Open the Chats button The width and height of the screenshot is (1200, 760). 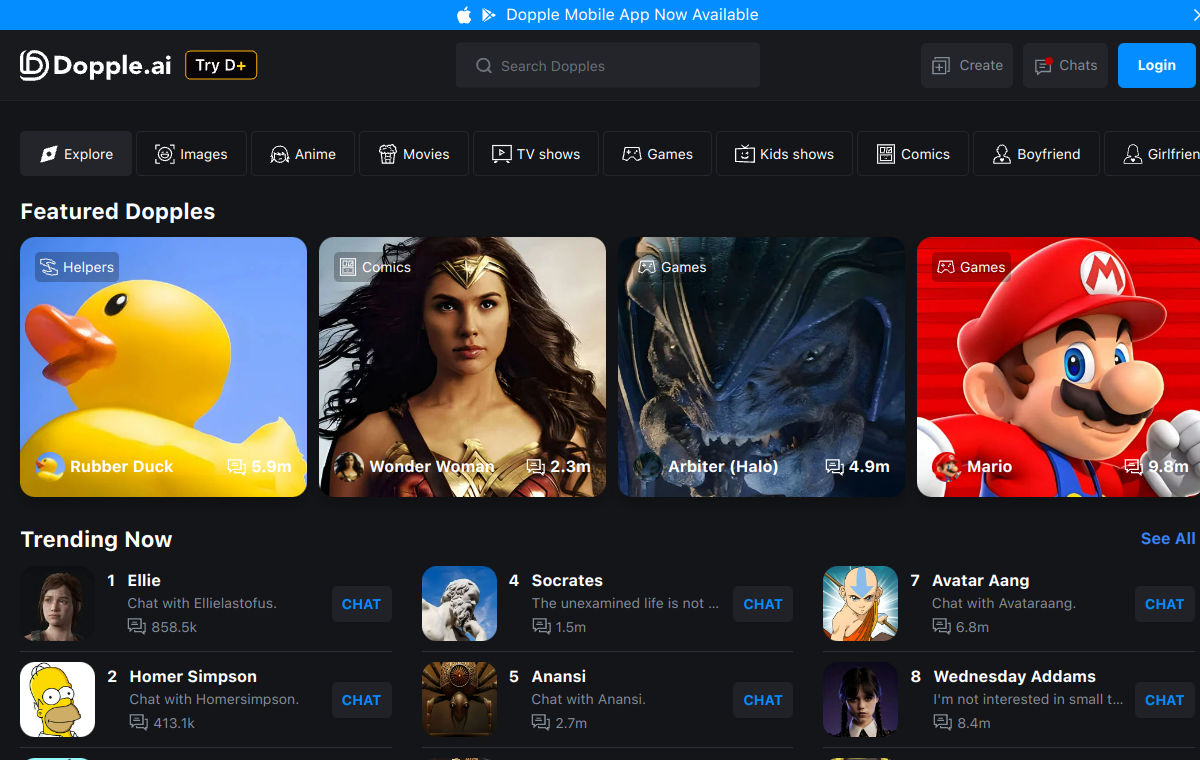(1065, 66)
